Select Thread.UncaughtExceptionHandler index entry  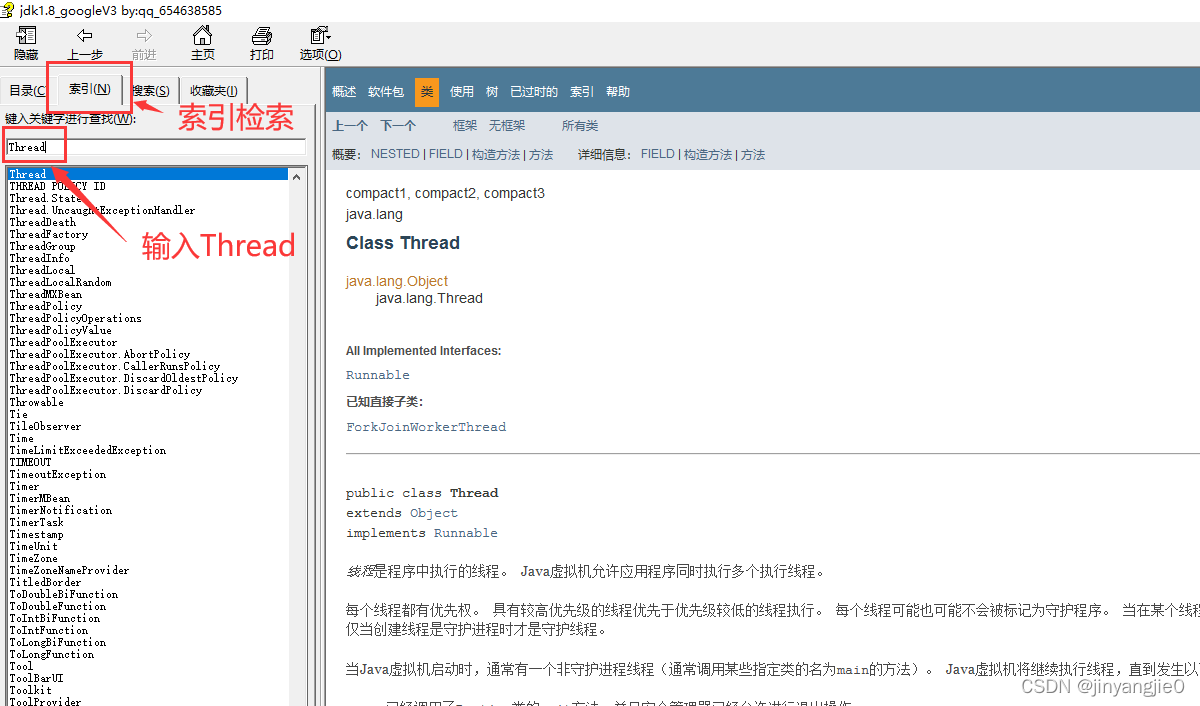[x=102, y=210]
